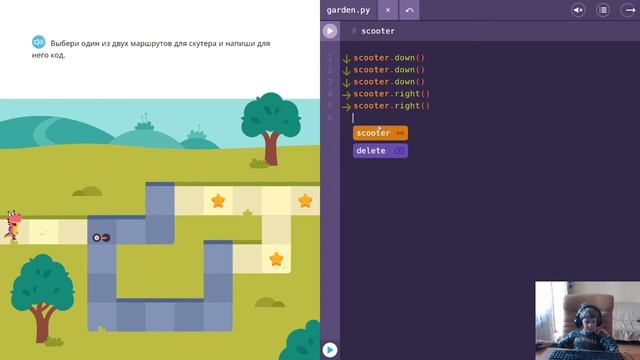640x360 pixels.
Task: Undo using the curved arrow button
Action: click(x=409, y=10)
